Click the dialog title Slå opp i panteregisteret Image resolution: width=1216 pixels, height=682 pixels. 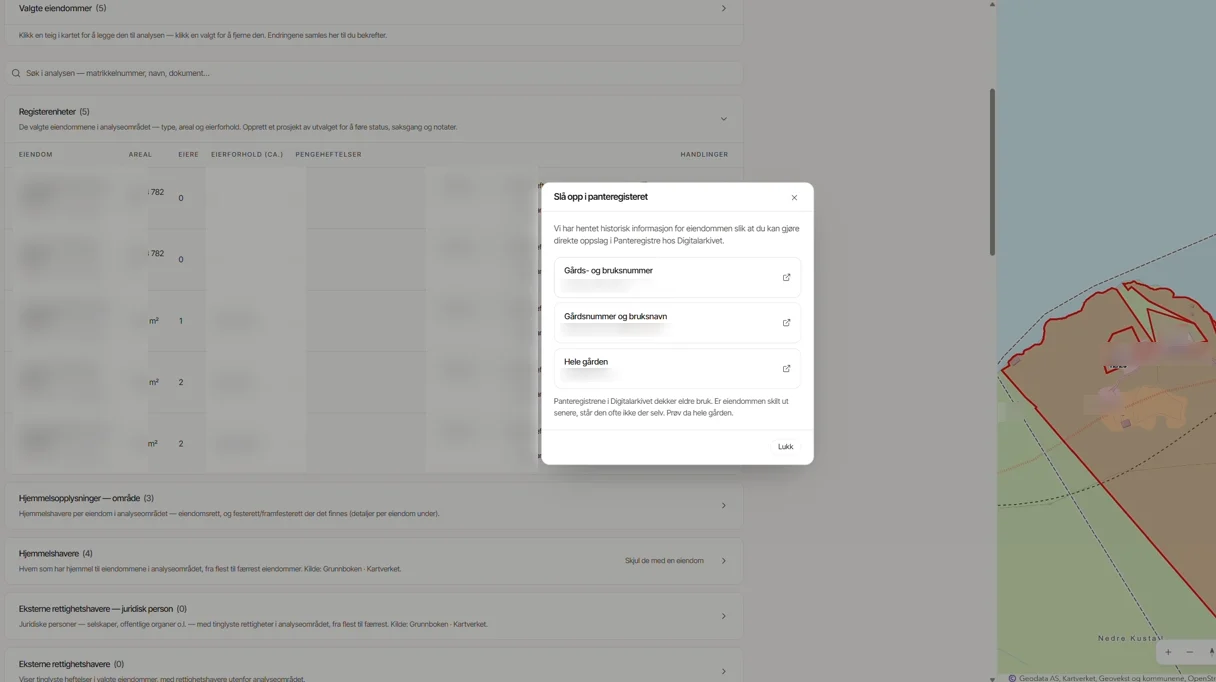tap(601, 197)
